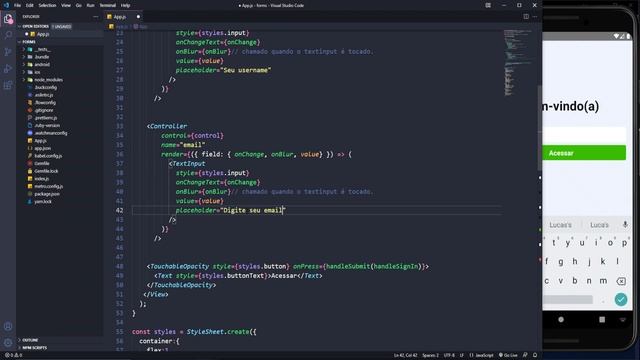Open the Search view in activity bar
The image size is (640, 360).
(x=8, y=35)
